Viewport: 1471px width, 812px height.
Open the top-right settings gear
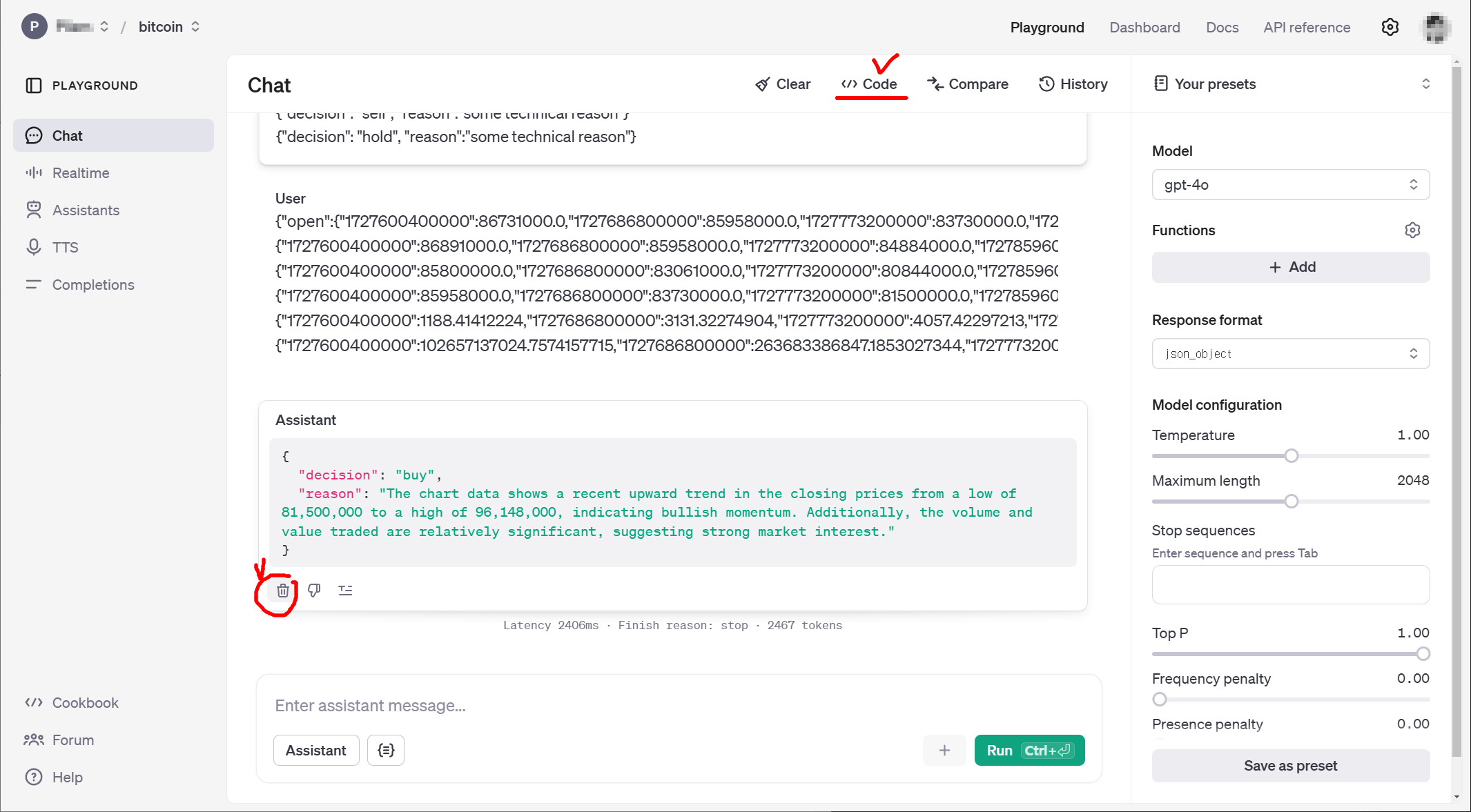[x=1390, y=28]
